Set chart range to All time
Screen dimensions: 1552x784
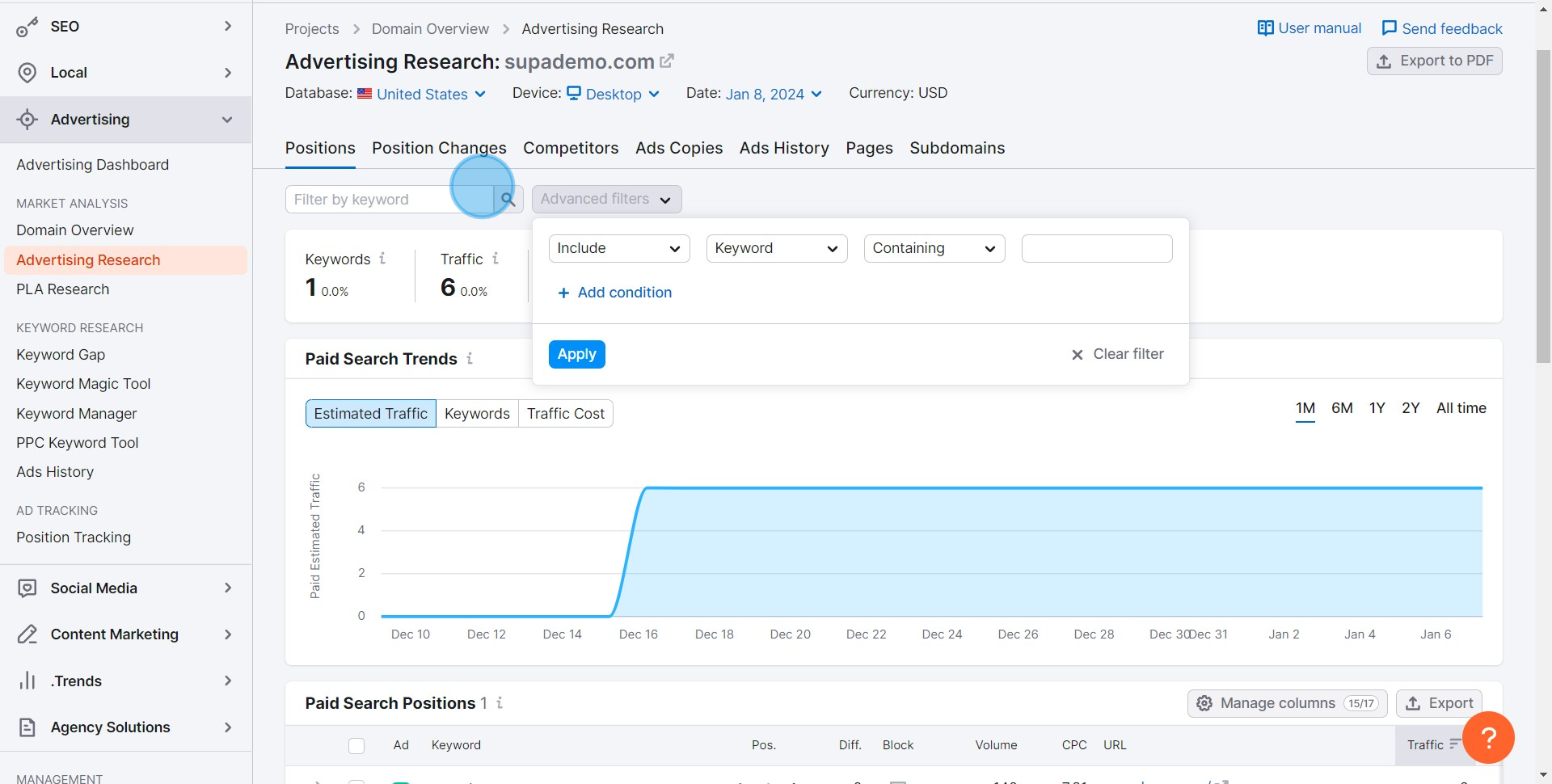pyautogui.click(x=1461, y=408)
